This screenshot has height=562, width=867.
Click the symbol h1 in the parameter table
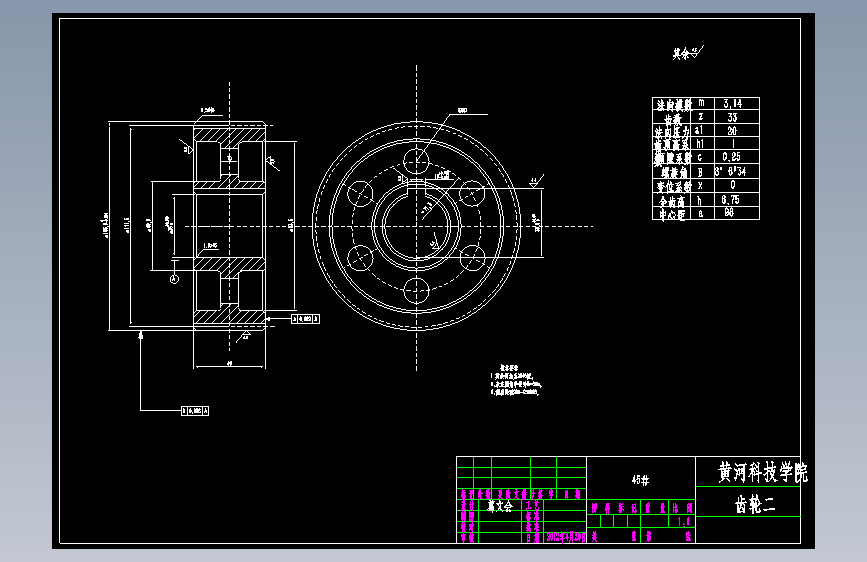tap(700, 144)
